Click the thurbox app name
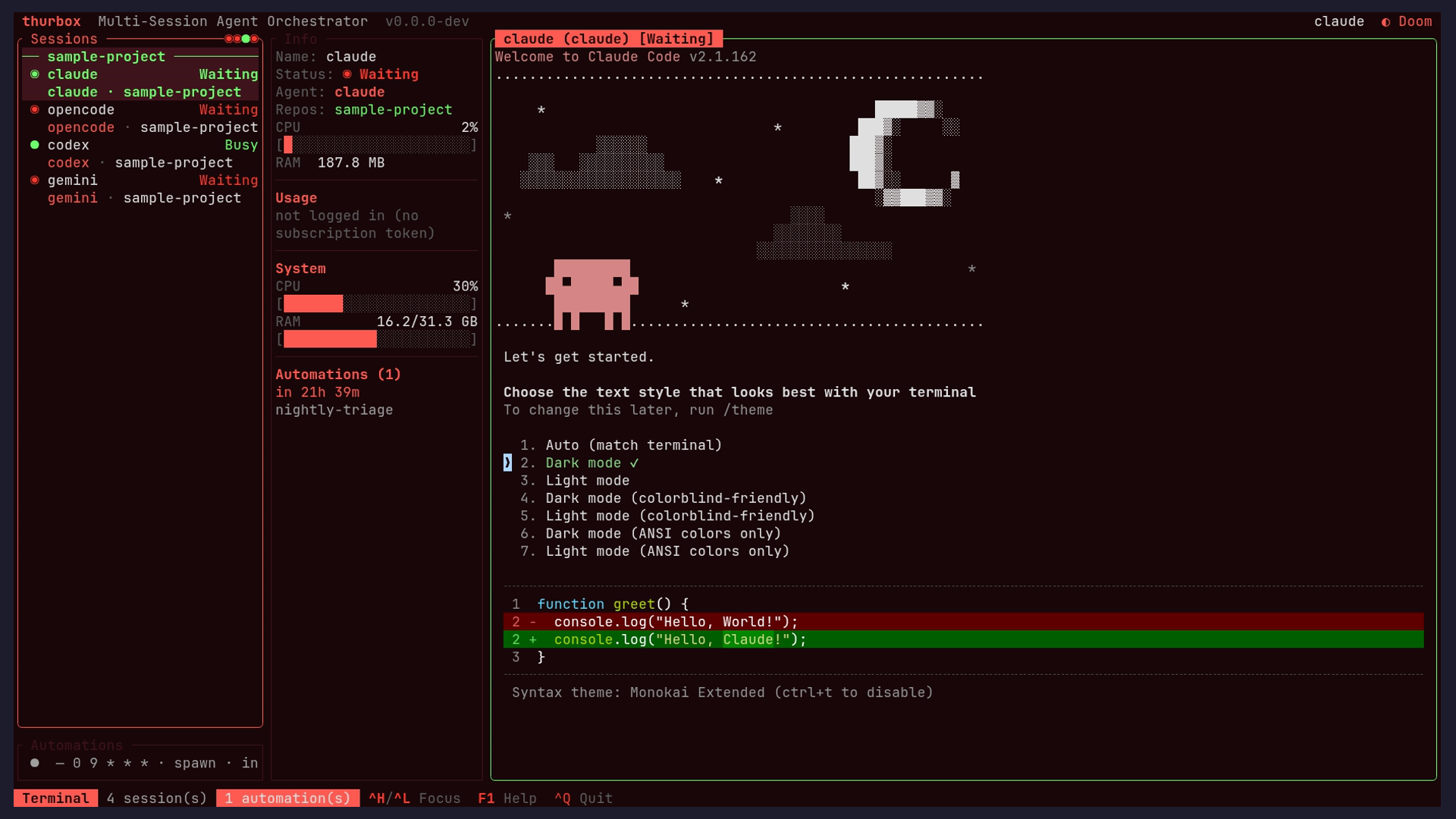Image resolution: width=1456 pixels, height=819 pixels. [x=52, y=22]
